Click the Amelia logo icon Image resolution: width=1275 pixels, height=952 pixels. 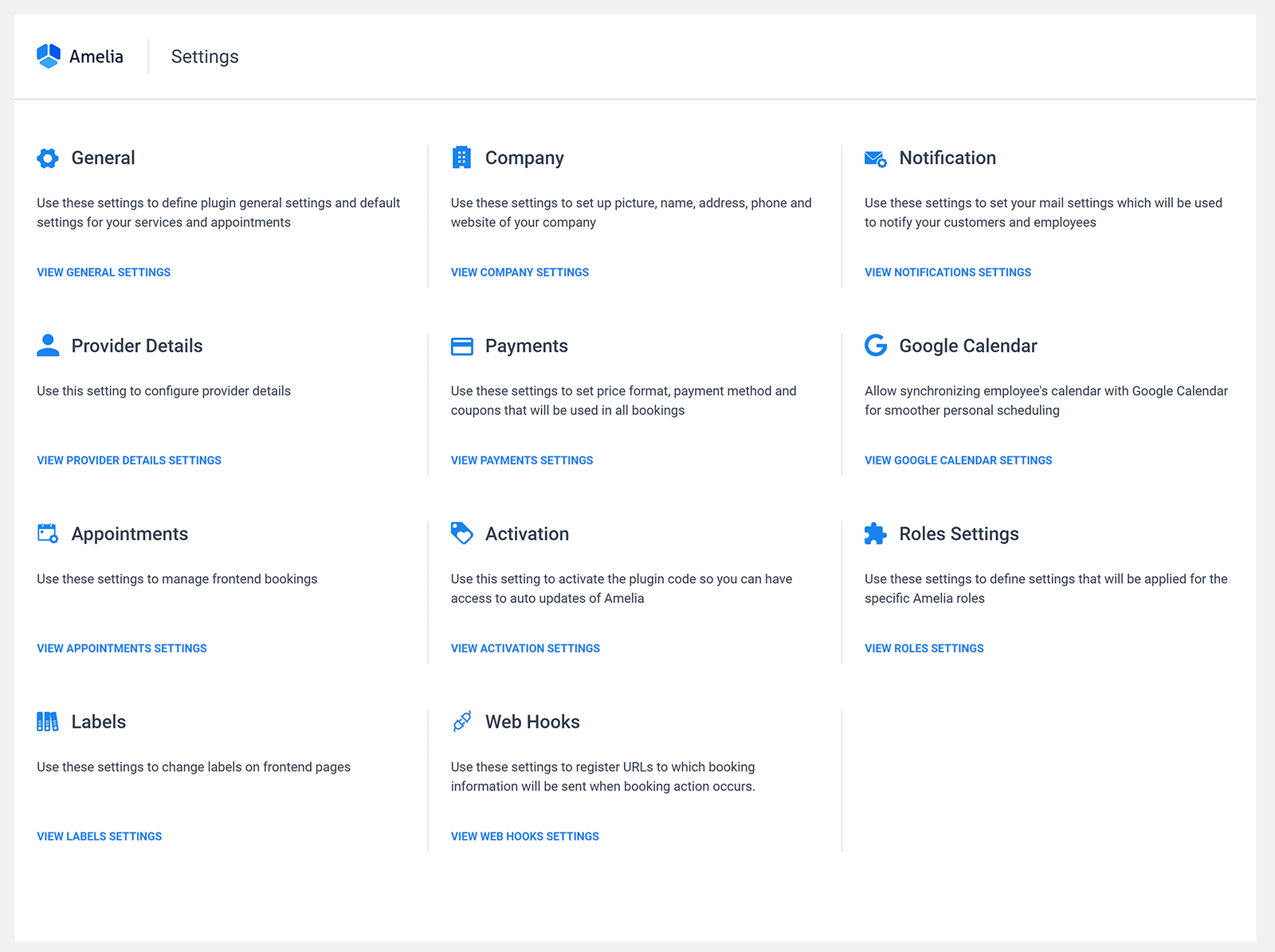(x=49, y=56)
